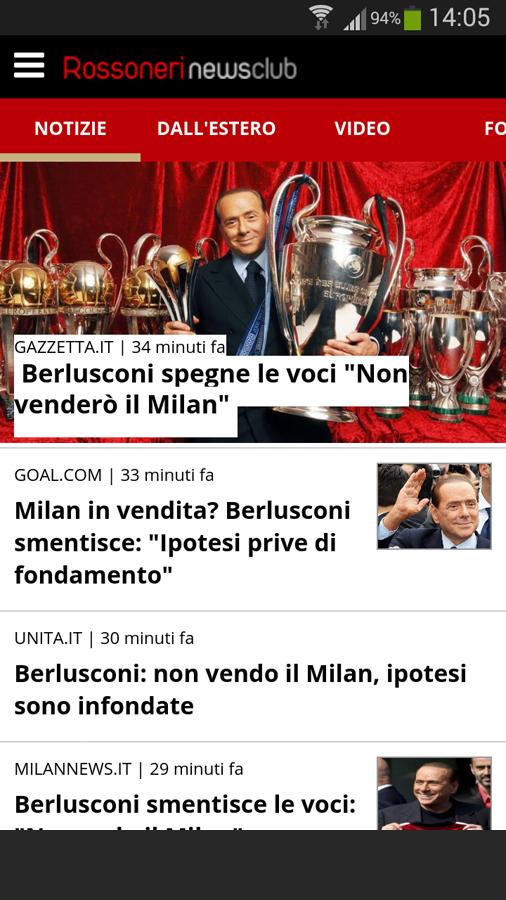Image resolution: width=506 pixels, height=900 pixels.
Task: Tap the 14:05 clock
Action: (460, 17)
